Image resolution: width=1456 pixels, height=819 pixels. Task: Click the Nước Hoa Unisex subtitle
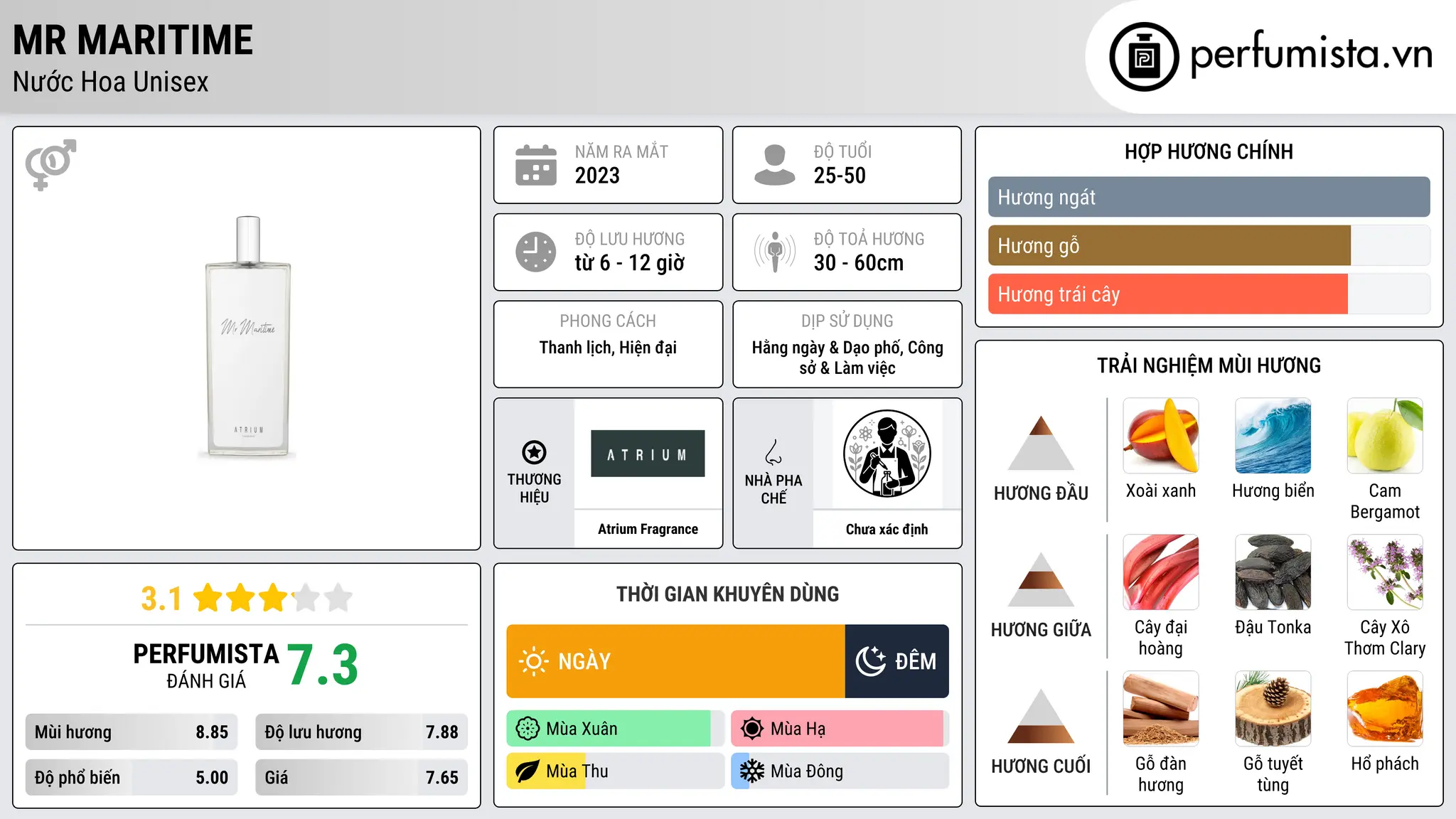click(x=111, y=82)
